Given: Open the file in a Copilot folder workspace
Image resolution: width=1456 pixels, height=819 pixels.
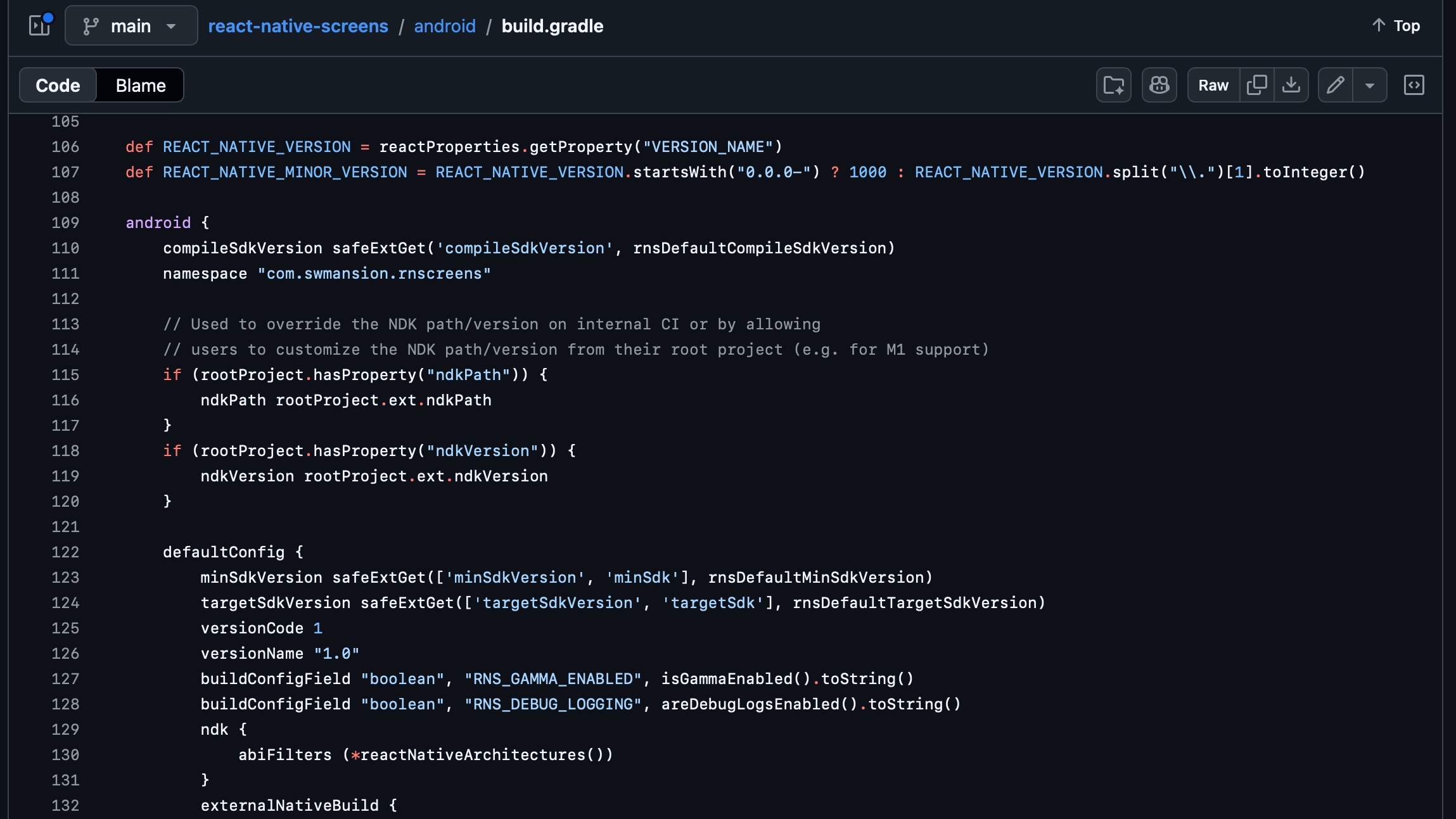Looking at the screenshot, I should (x=1113, y=85).
